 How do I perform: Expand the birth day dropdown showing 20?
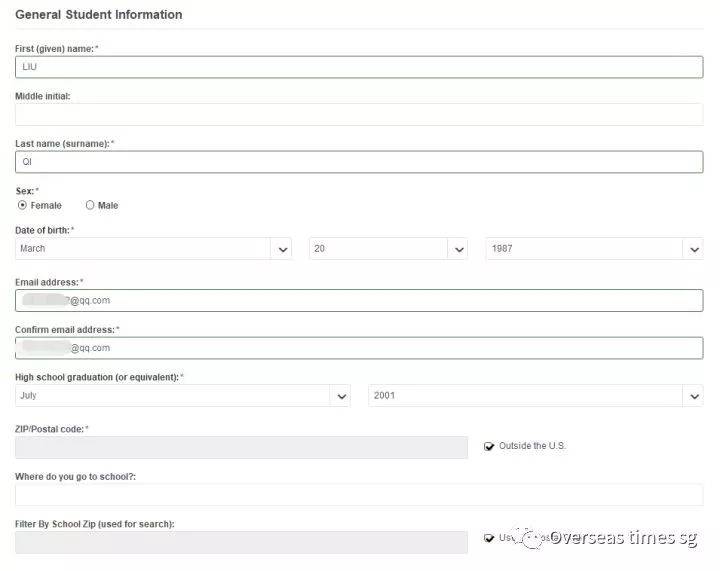point(388,249)
